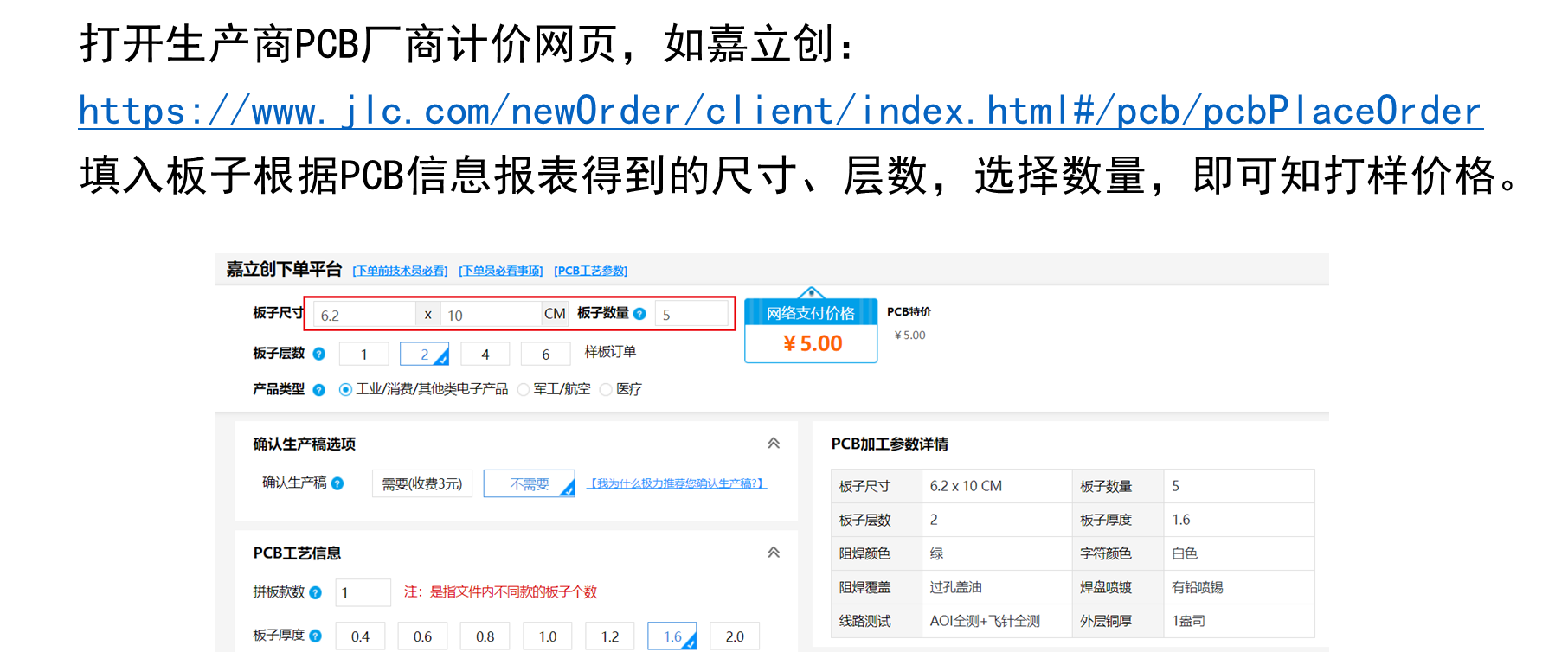Click the 有铅喷锡 table value
Image resolution: width=1568 pixels, height=652 pixels.
[x=1198, y=587]
